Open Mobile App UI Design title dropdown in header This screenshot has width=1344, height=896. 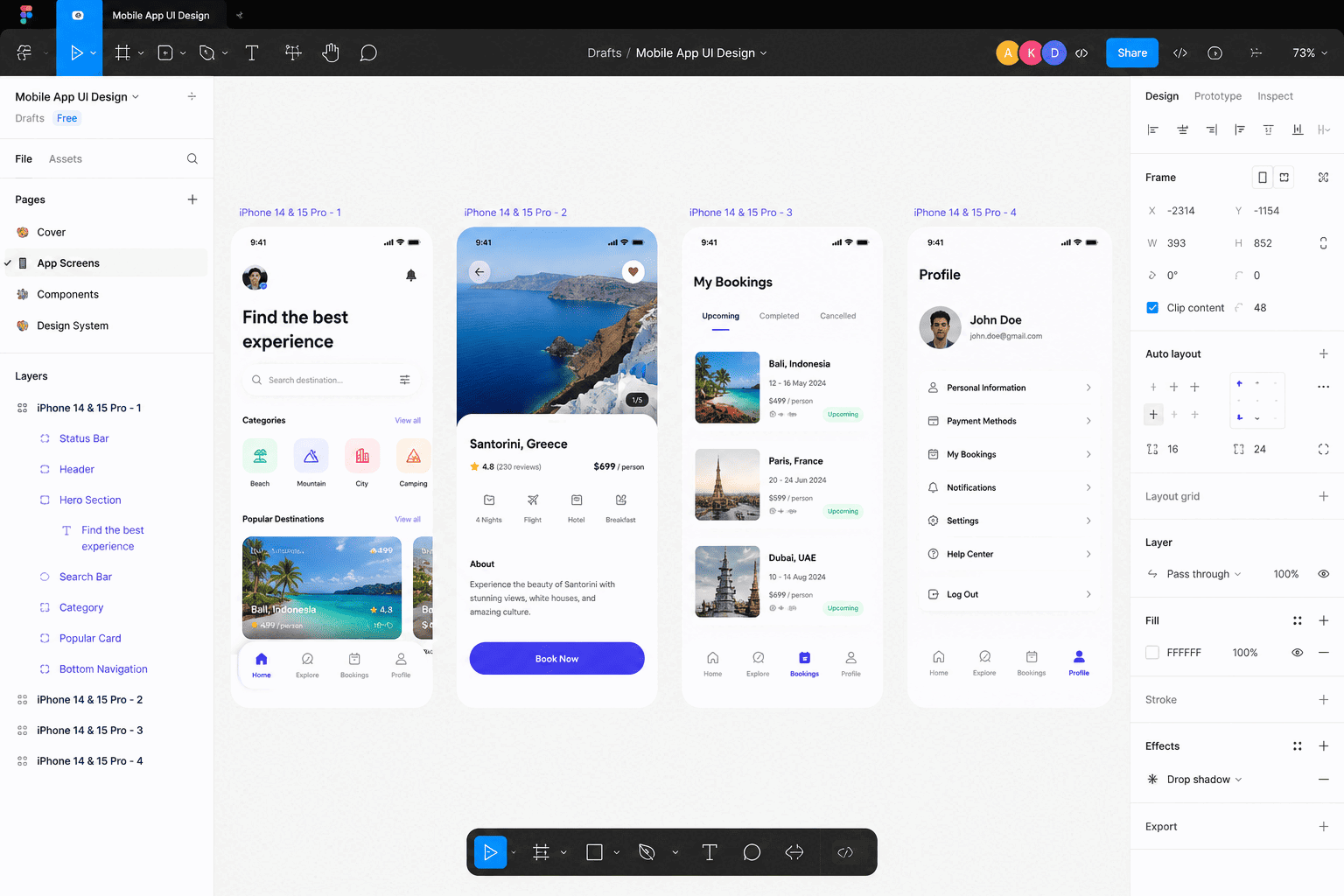[x=702, y=53]
